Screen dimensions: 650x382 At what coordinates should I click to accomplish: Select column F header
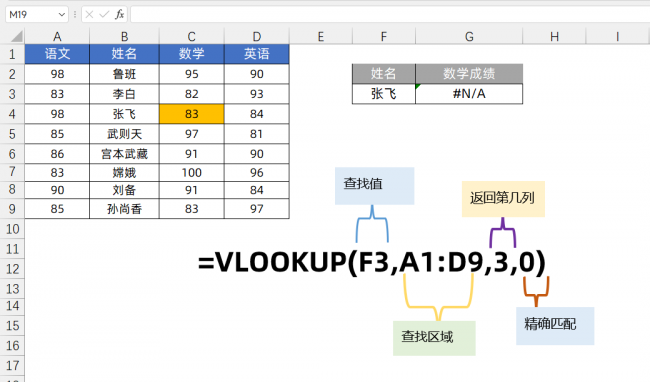point(384,36)
